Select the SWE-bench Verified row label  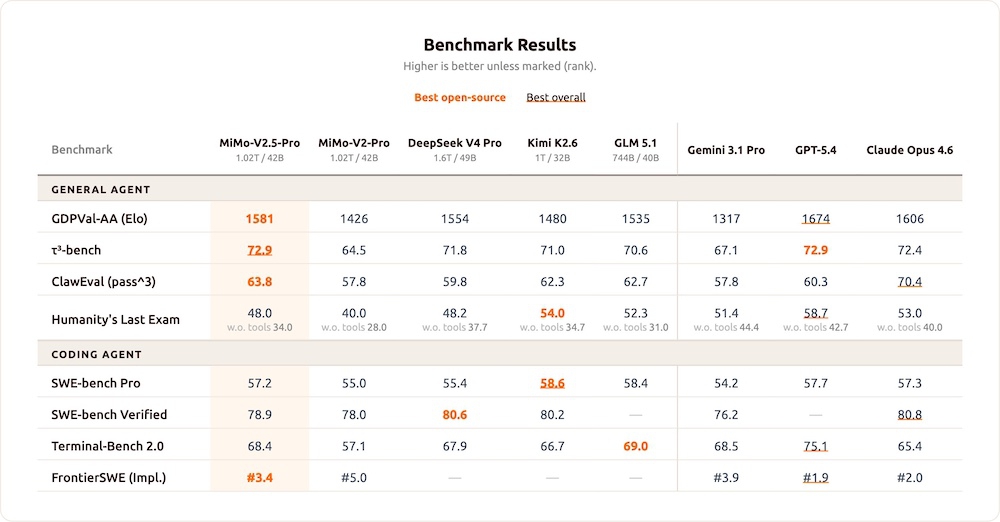[x=109, y=415]
